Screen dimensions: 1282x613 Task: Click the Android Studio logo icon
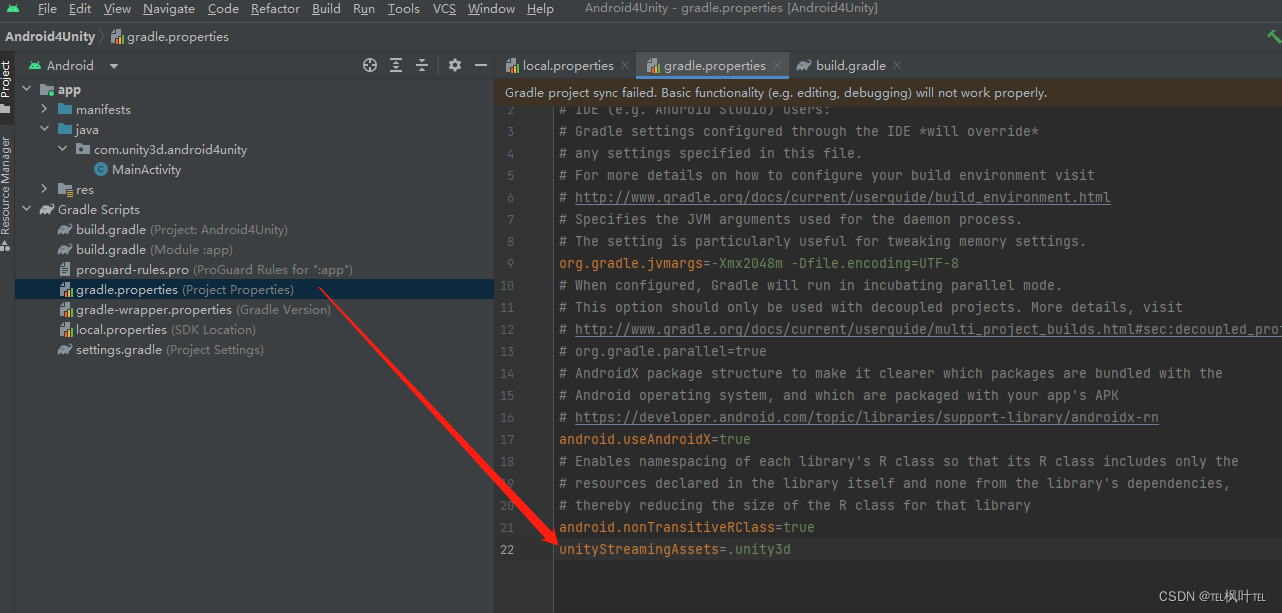click(x=13, y=9)
